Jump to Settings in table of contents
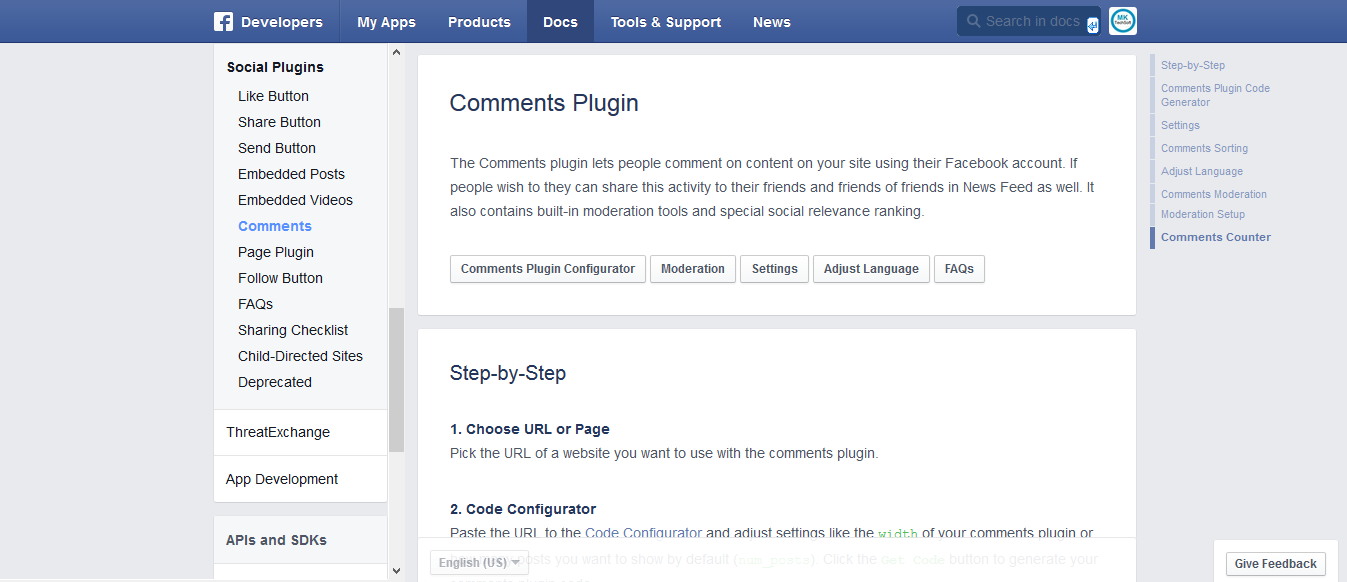Viewport: 1347px width, 582px height. point(1180,125)
